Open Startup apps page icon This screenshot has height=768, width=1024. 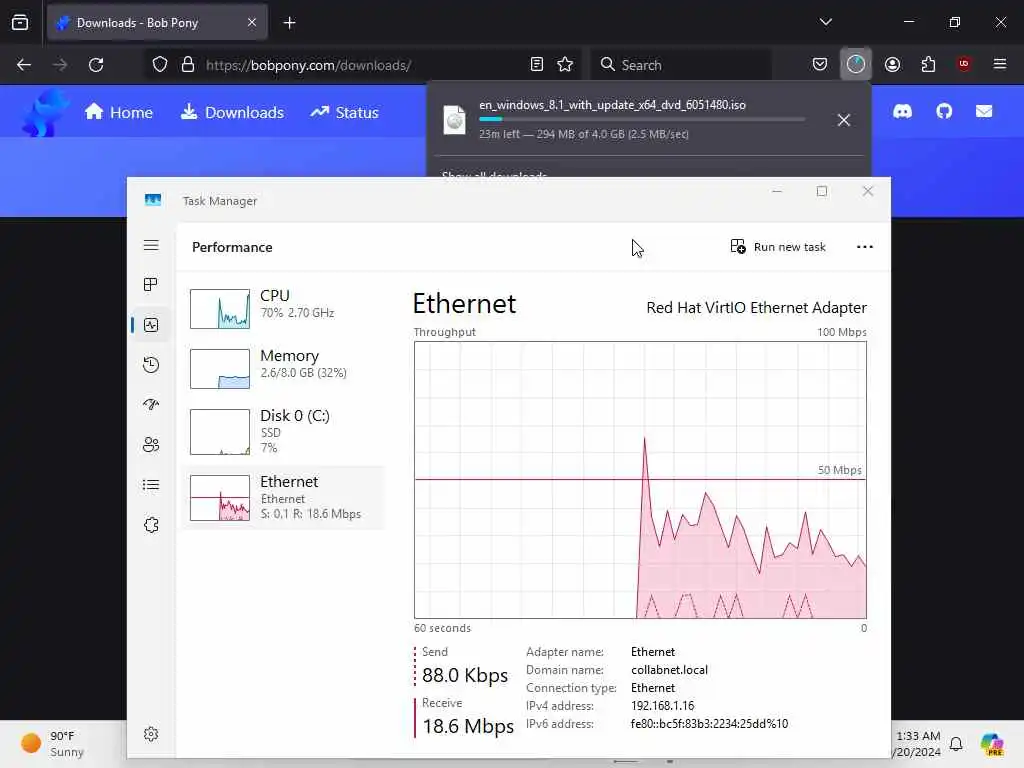pyautogui.click(x=151, y=404)
